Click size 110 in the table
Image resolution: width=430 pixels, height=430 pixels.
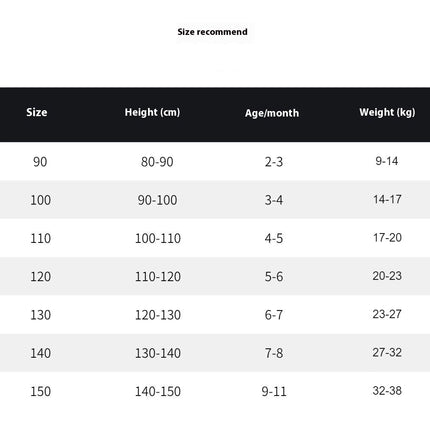(x=40, y=239)
